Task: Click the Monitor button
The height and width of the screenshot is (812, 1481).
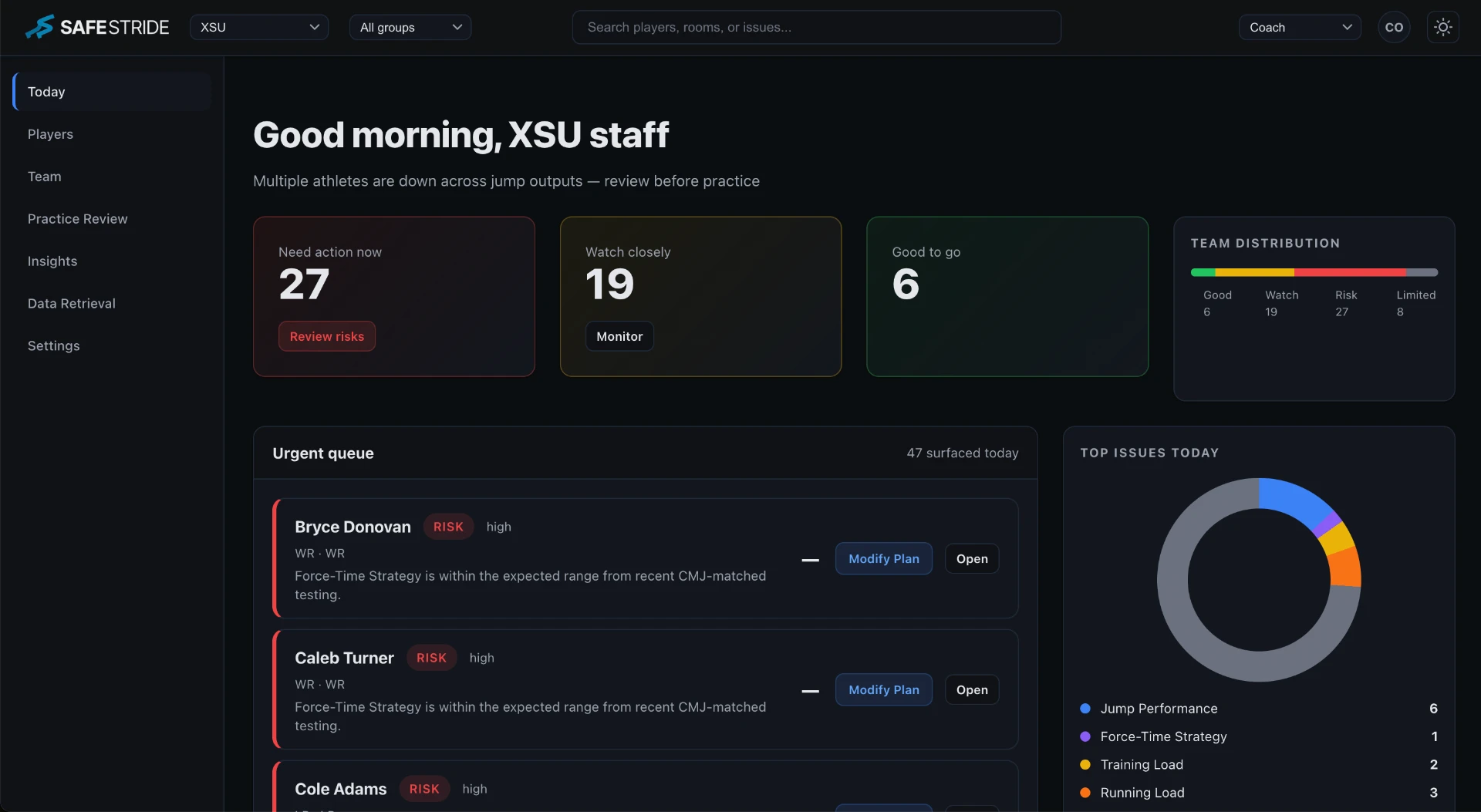Action: point(619,336)
